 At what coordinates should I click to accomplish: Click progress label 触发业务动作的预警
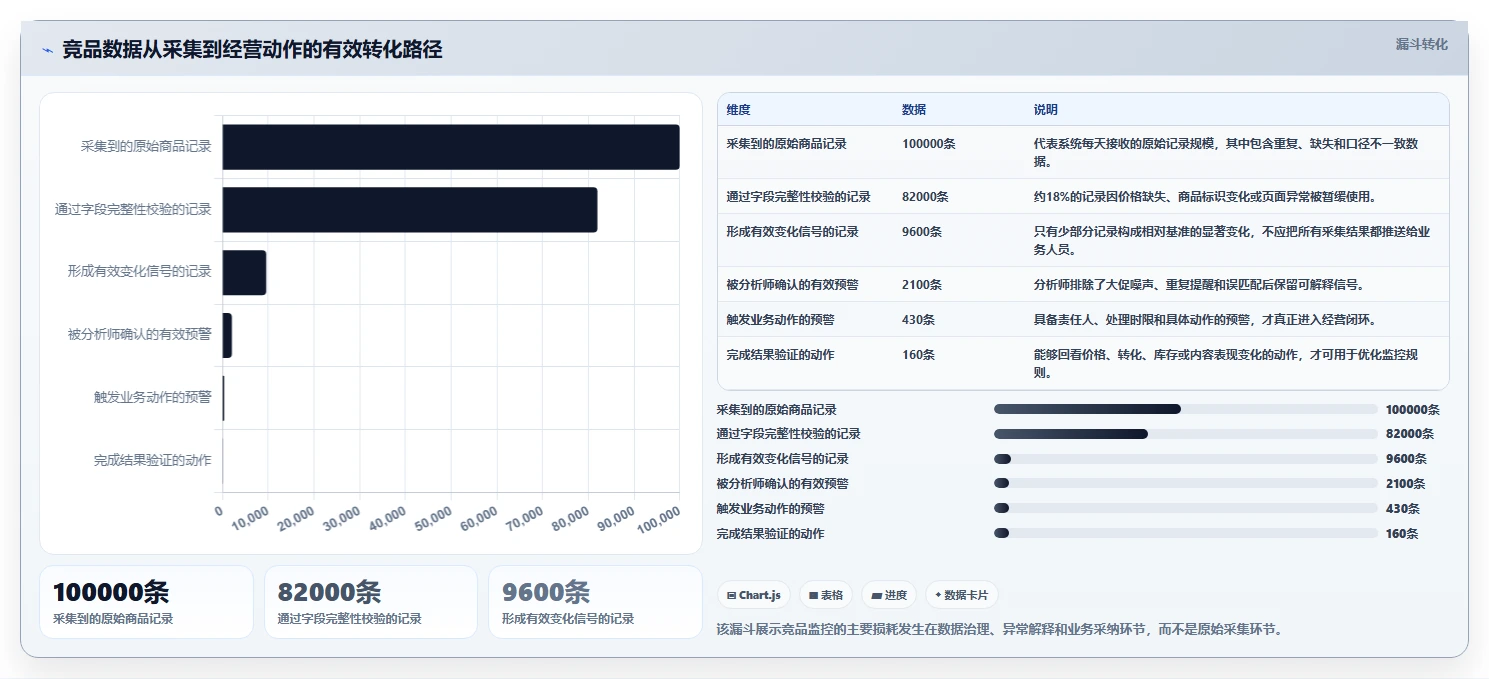[x=771, y=508]
